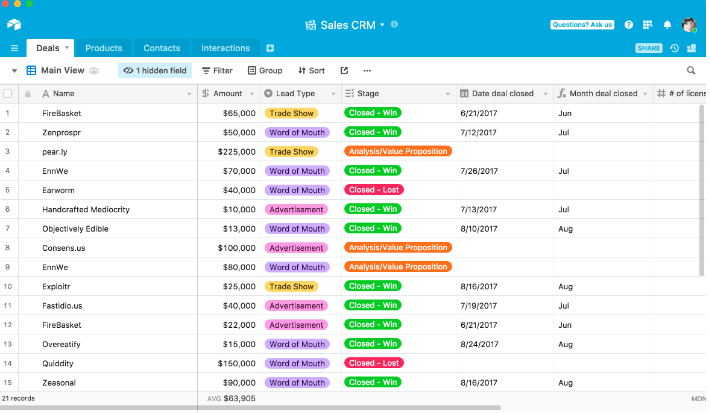This screenshot has width=710, height=413.
Task: Click the SHARE button
Action: tap(649, 48)
